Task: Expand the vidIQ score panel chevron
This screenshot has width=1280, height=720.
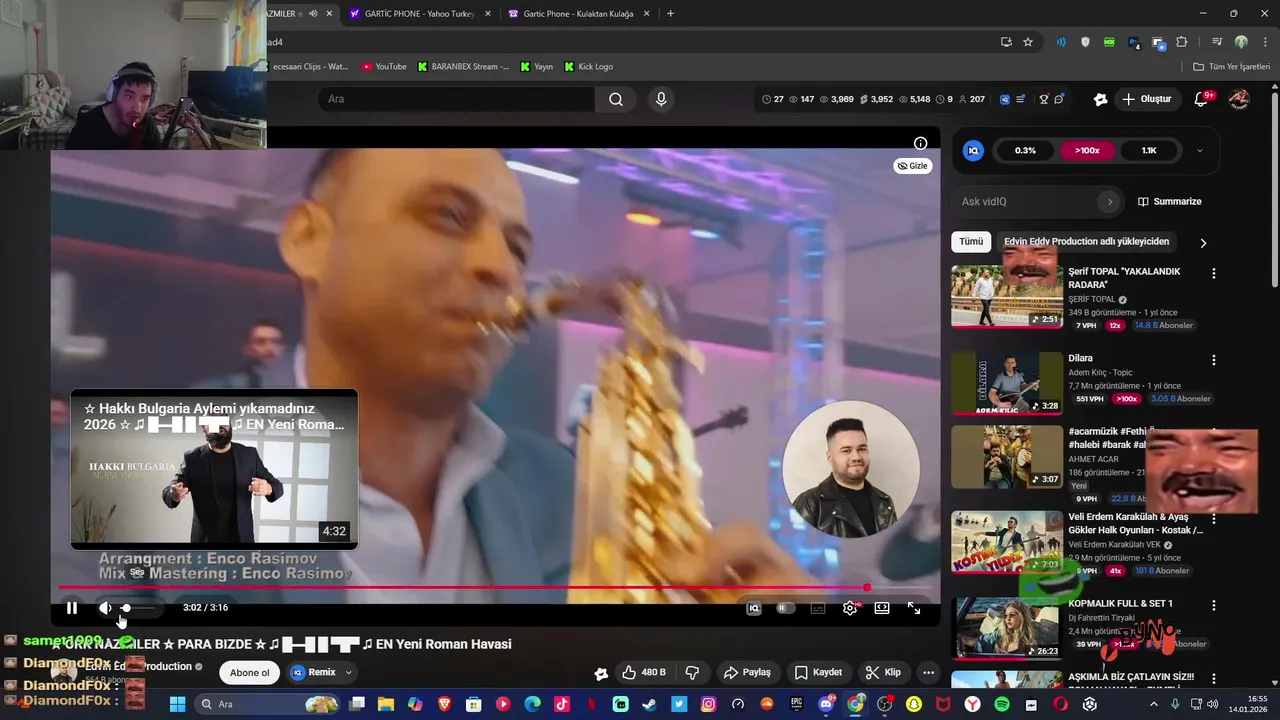Action: (x=1199, y=151)
